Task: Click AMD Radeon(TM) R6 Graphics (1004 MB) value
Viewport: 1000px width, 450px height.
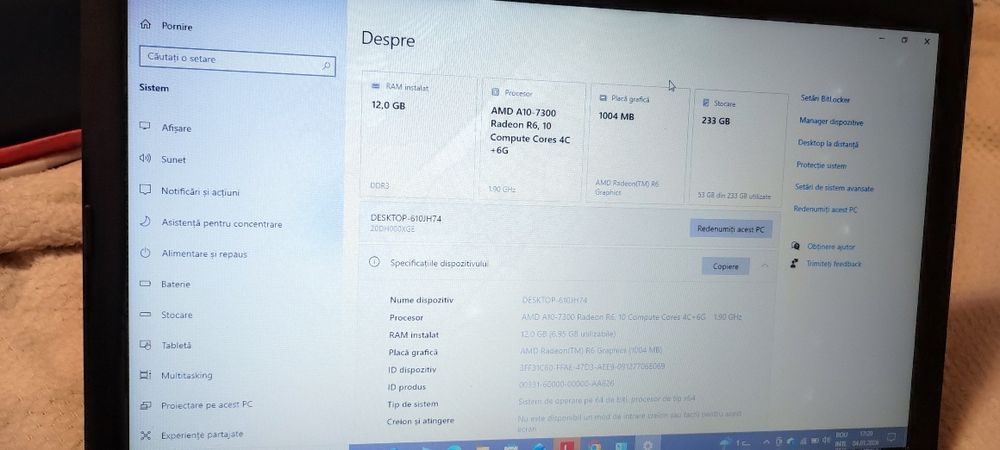Action: pyautogui.click(x=591, y=350)
